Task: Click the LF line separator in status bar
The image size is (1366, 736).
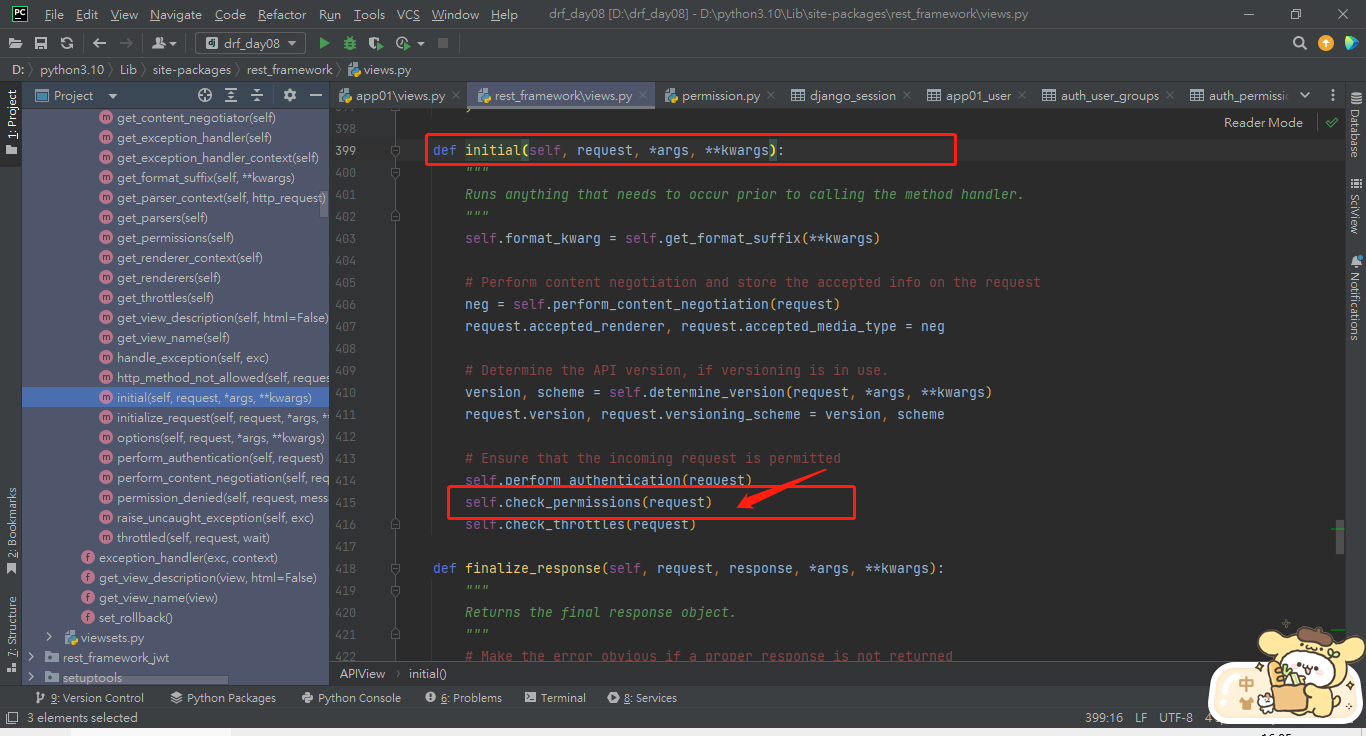Action: (x=1141, y=717)
